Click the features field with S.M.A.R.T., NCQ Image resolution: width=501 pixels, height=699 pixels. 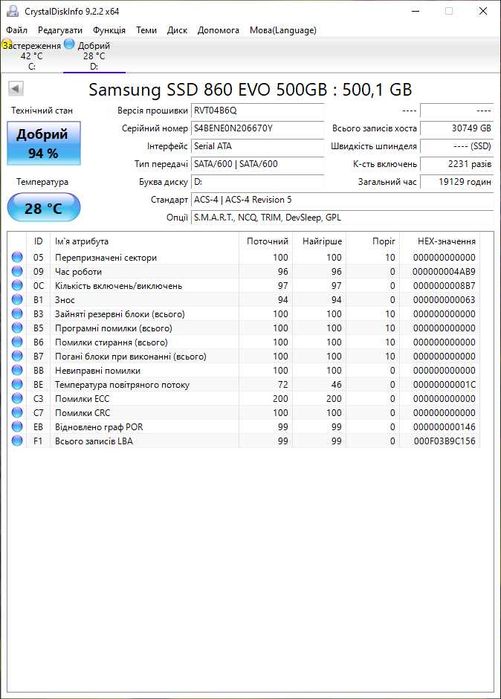342,218
